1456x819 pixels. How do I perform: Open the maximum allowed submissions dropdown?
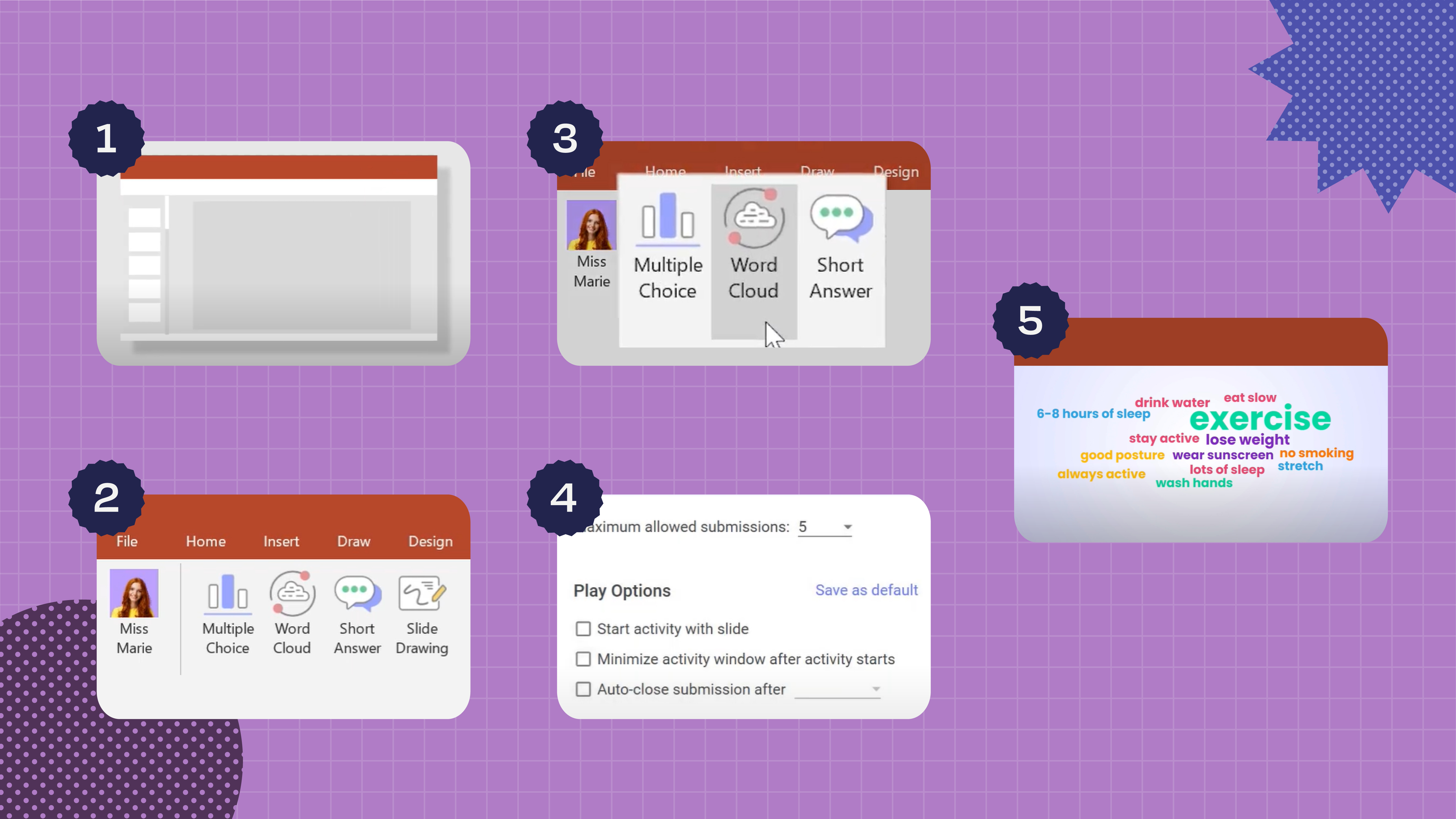[848, 527]
